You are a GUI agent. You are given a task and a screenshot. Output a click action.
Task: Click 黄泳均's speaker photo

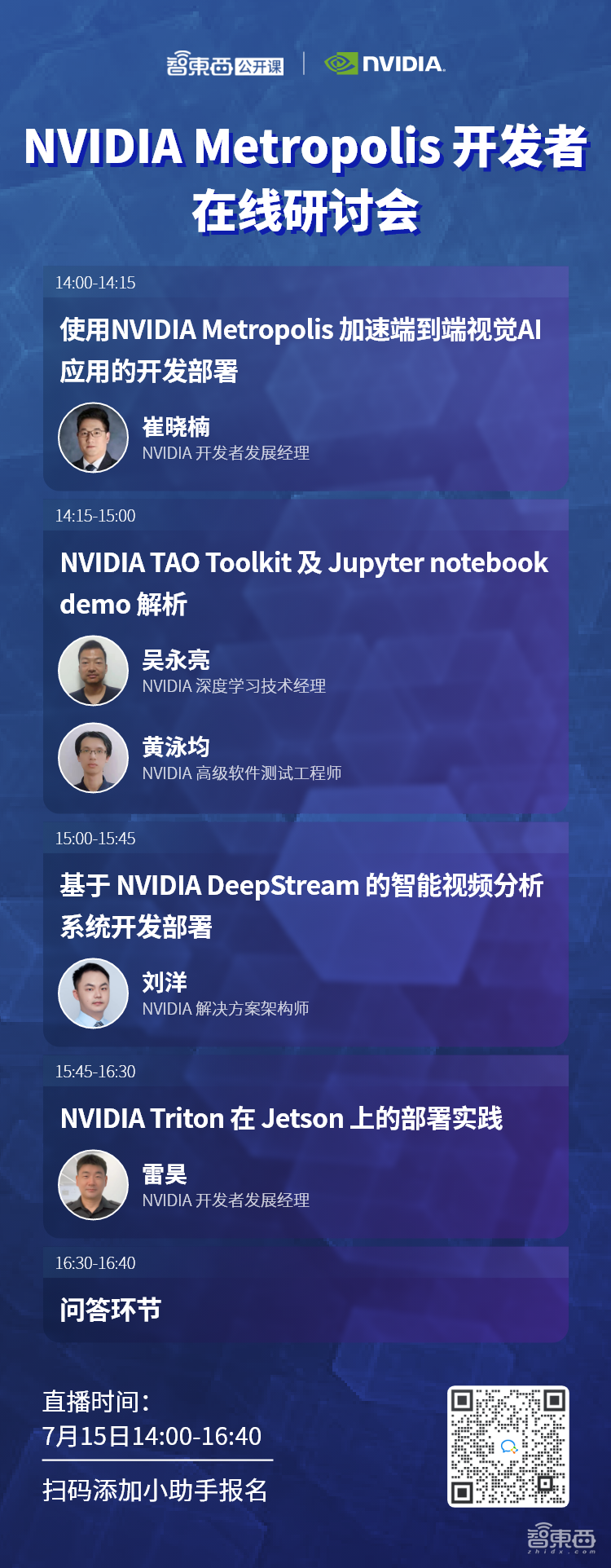click(x=94, y=758)
